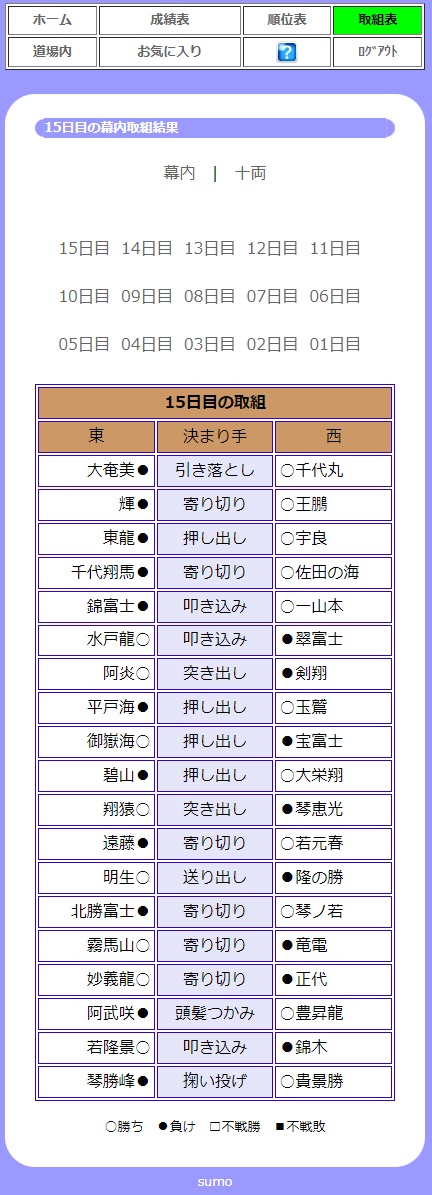Open the 成績表 menu tab
432x1195 pixels.
click(x=170, y=21)
